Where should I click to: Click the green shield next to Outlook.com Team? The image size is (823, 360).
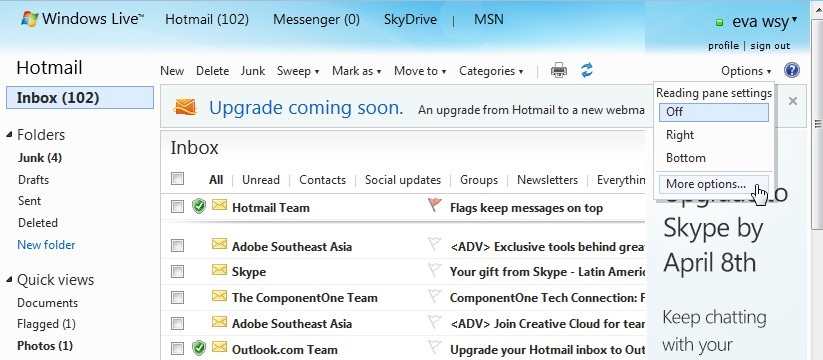pyautogui.click(x=198, y=348)
